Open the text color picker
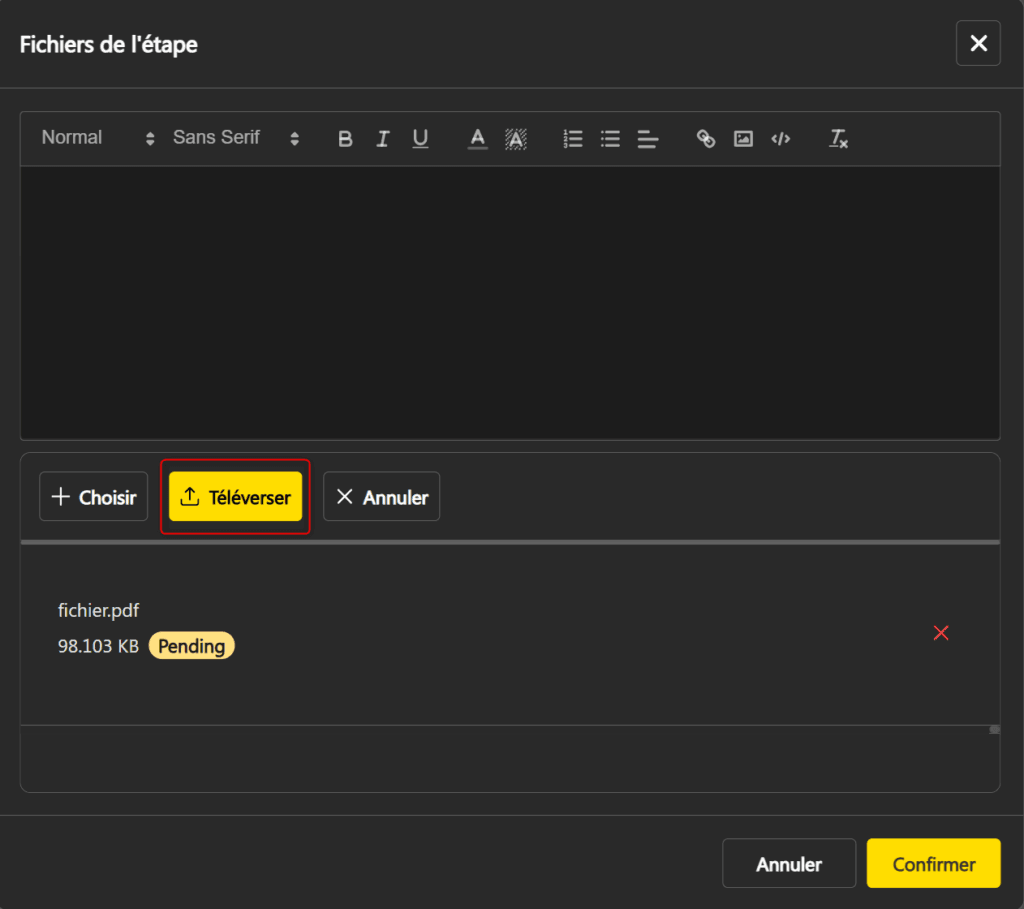This screenshot has height=909, width=1024. [x=478, y=139]
